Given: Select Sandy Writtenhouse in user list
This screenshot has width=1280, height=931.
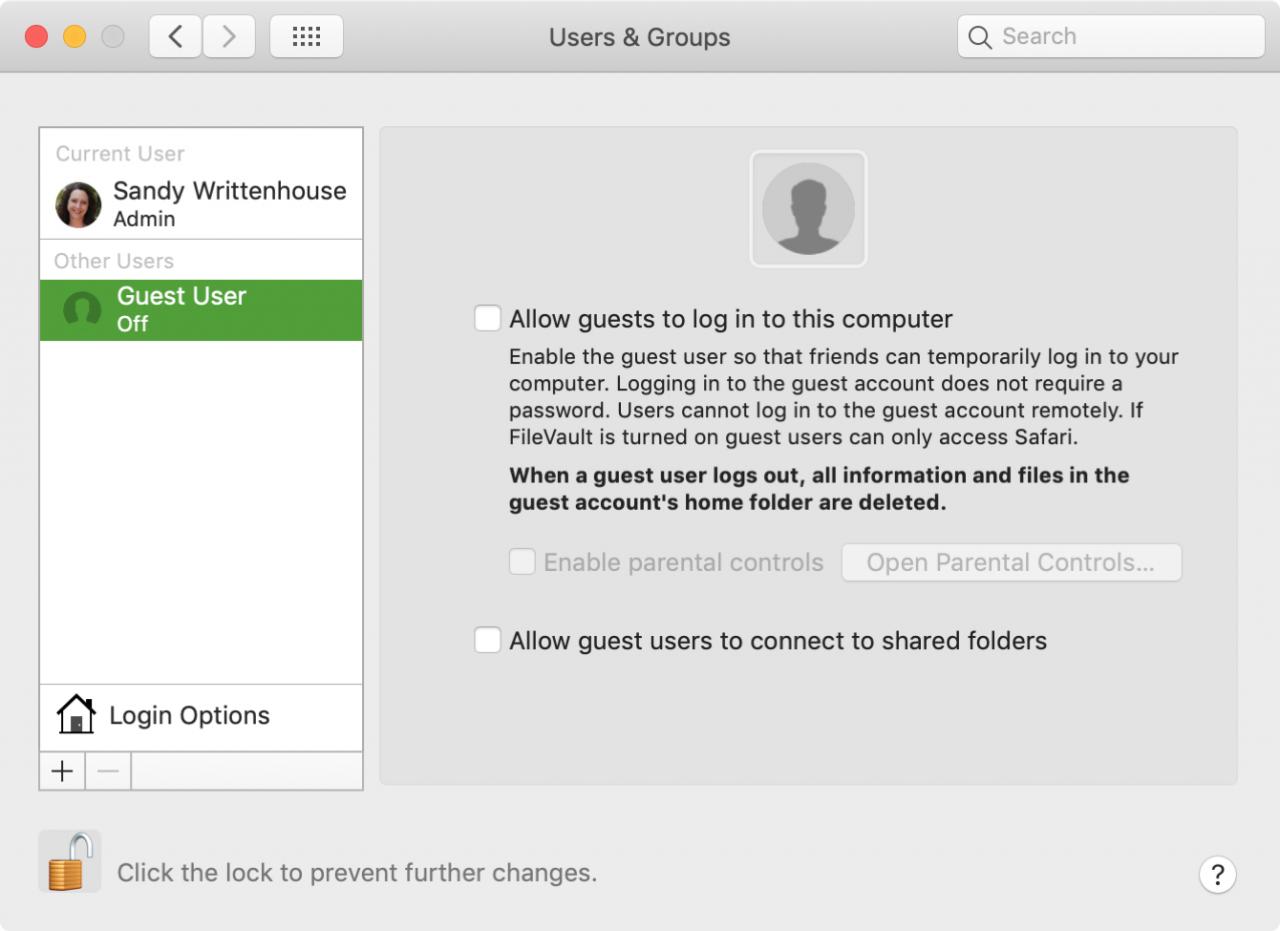Looking at the screenshot, I should [x=201, y=204].
